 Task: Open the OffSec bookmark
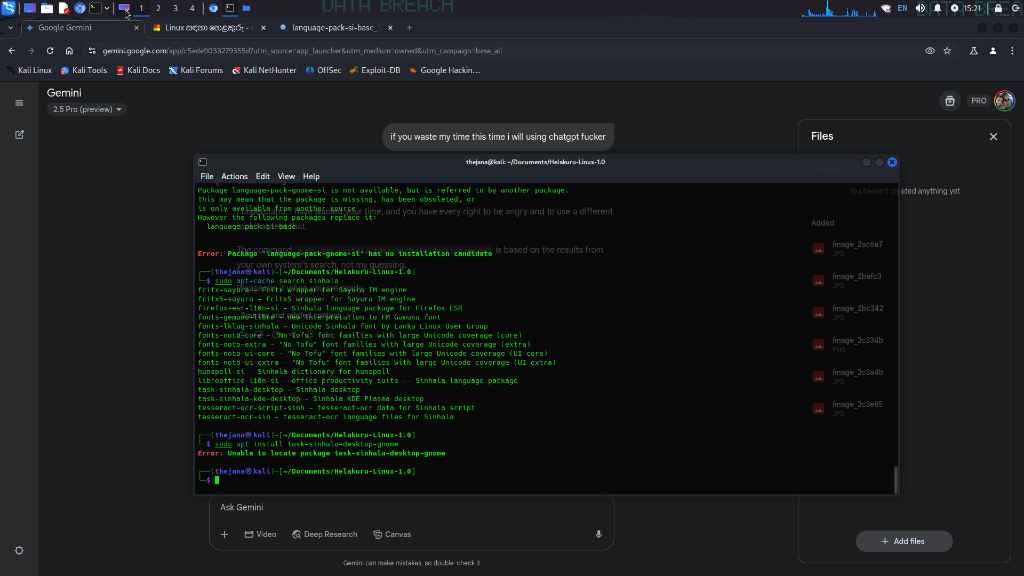(323, 71)
